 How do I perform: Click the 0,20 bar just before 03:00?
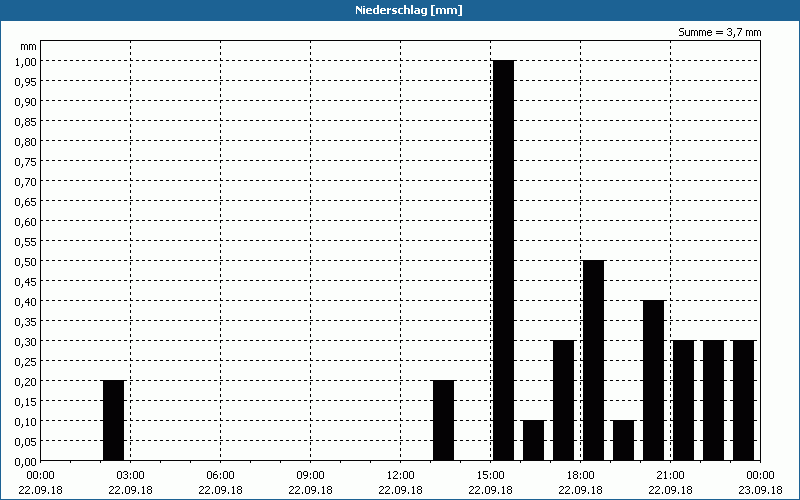point(113,420)
